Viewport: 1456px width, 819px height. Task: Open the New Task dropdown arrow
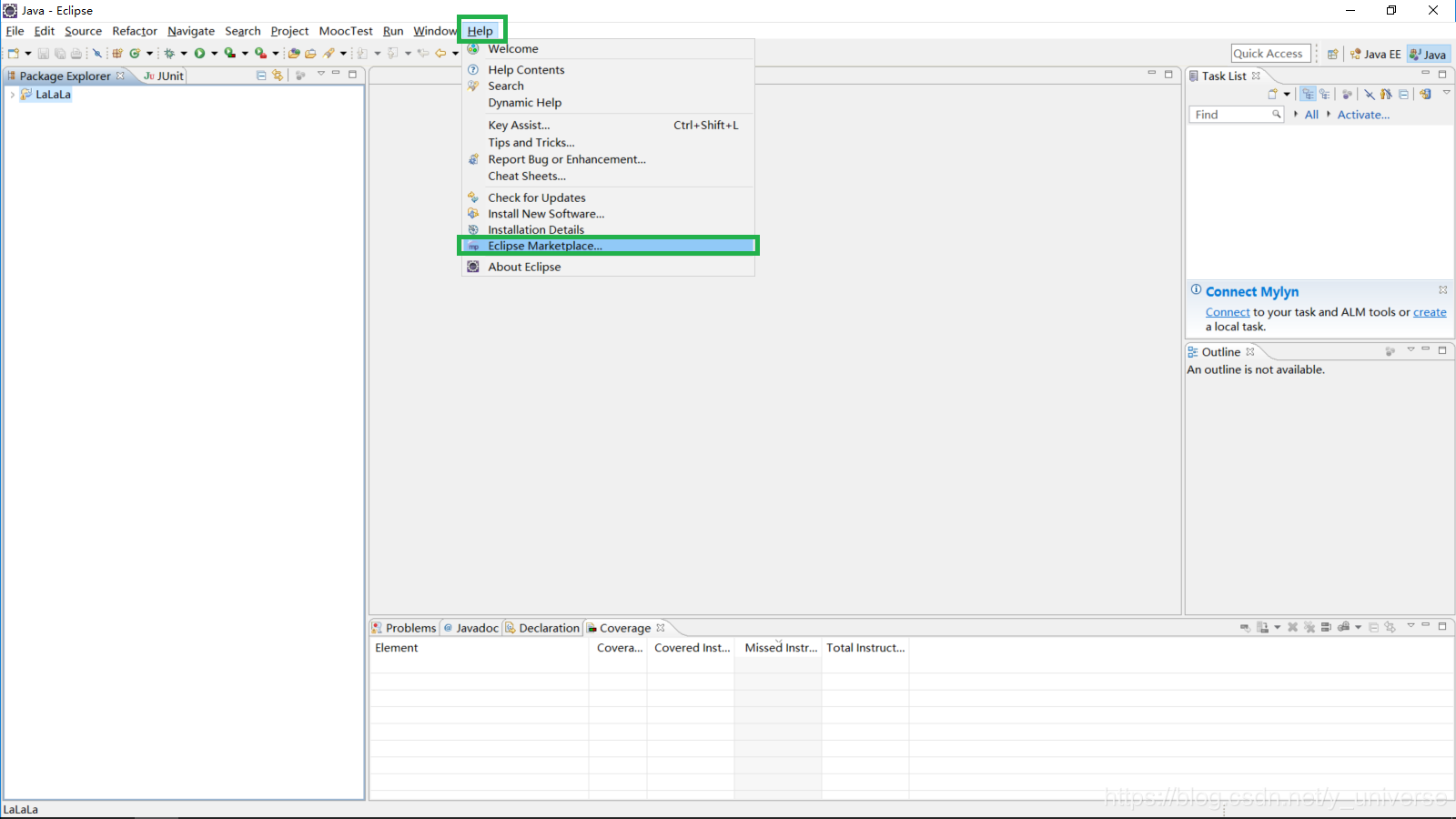point(1287,94)
